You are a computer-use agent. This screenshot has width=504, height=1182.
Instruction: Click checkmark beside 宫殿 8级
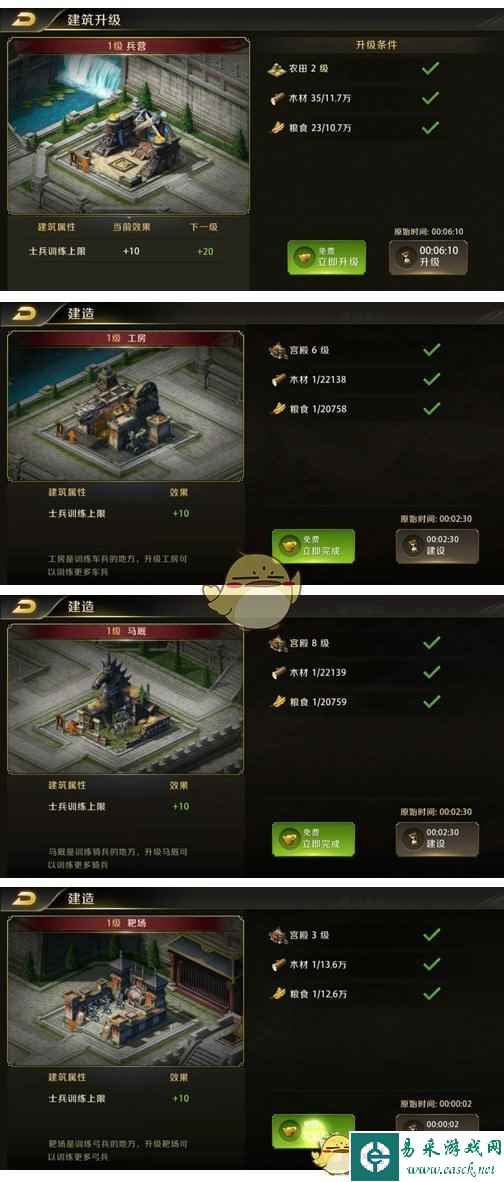pos(432,643)
